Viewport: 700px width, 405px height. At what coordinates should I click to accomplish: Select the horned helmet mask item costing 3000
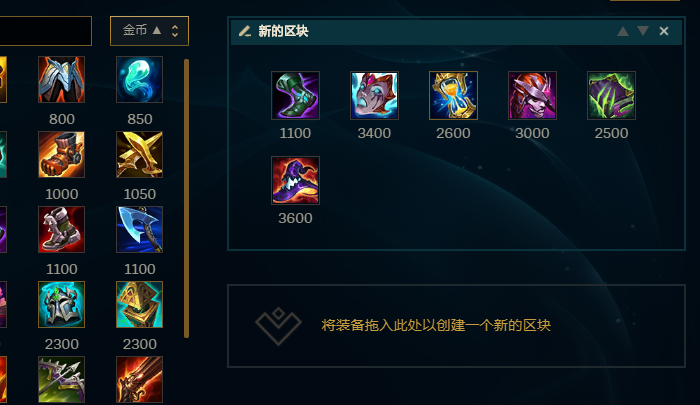pyautogui.click(x=532, y=95)
